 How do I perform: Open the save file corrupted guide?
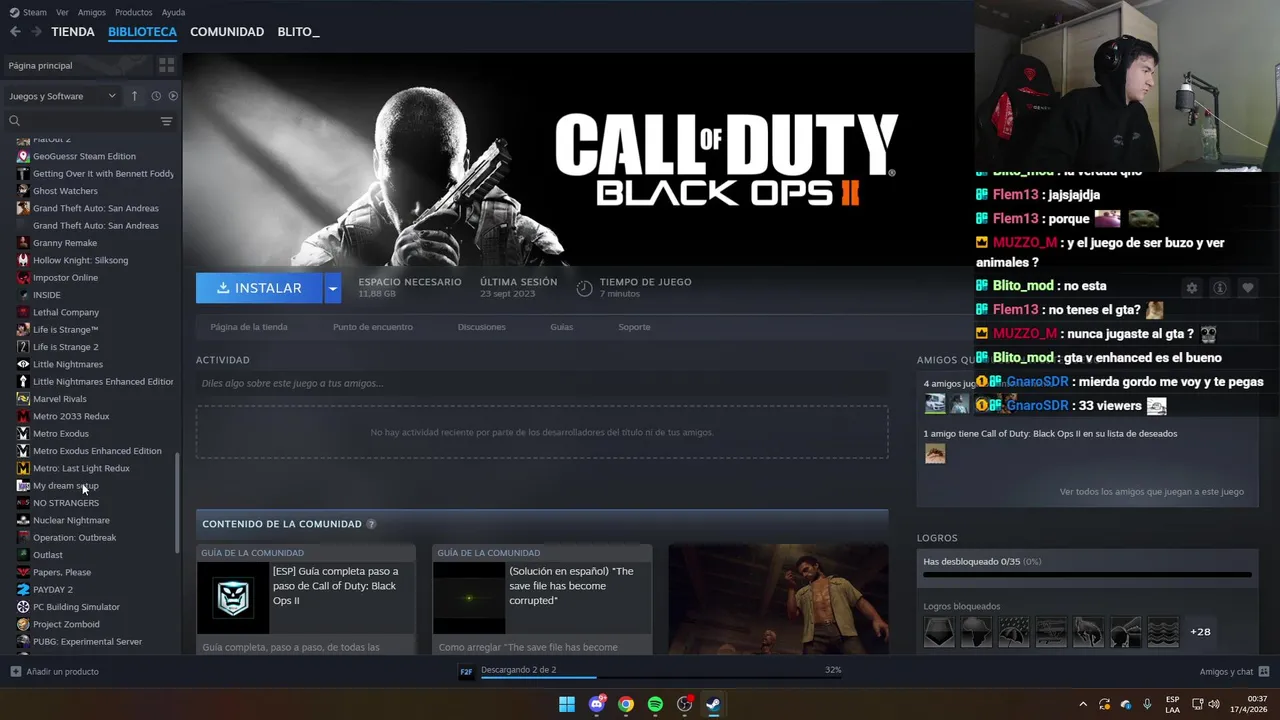pos(542,600)
